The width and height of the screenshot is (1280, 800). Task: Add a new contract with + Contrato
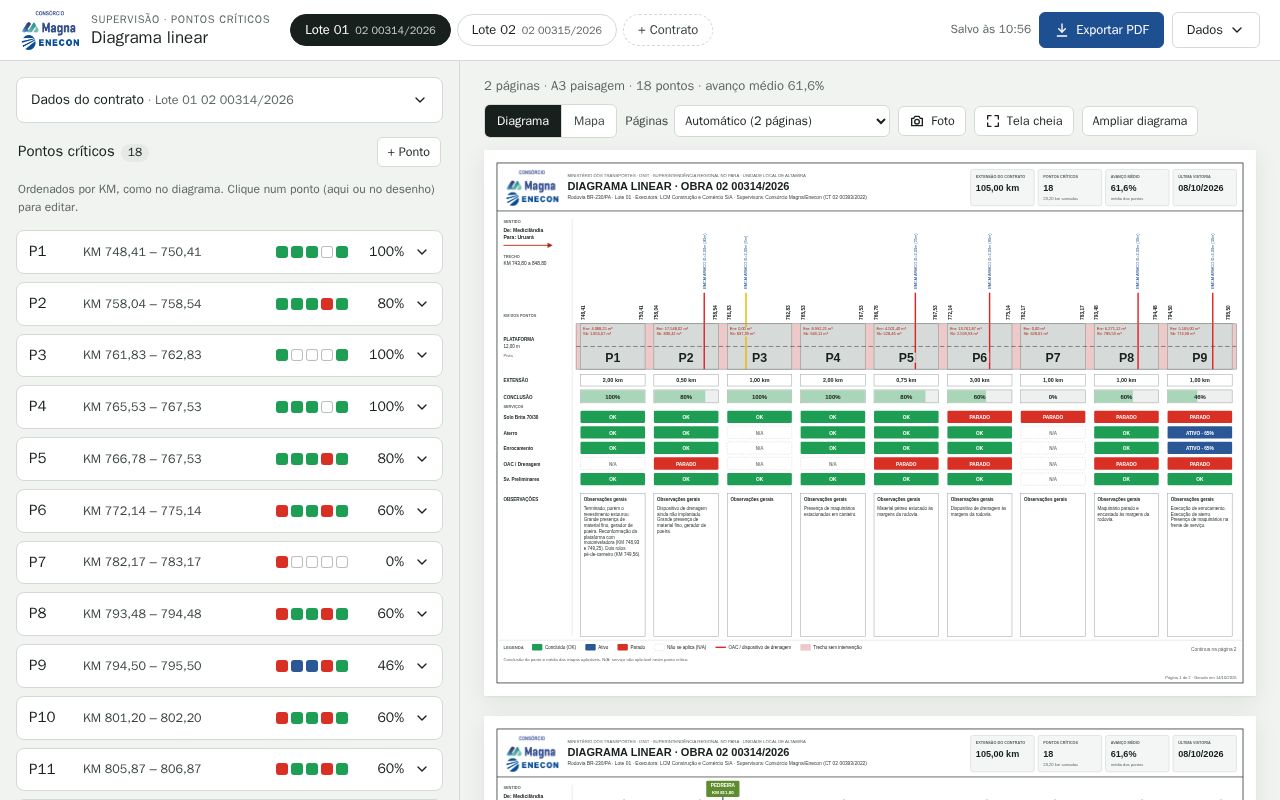(x=668, y=30)
